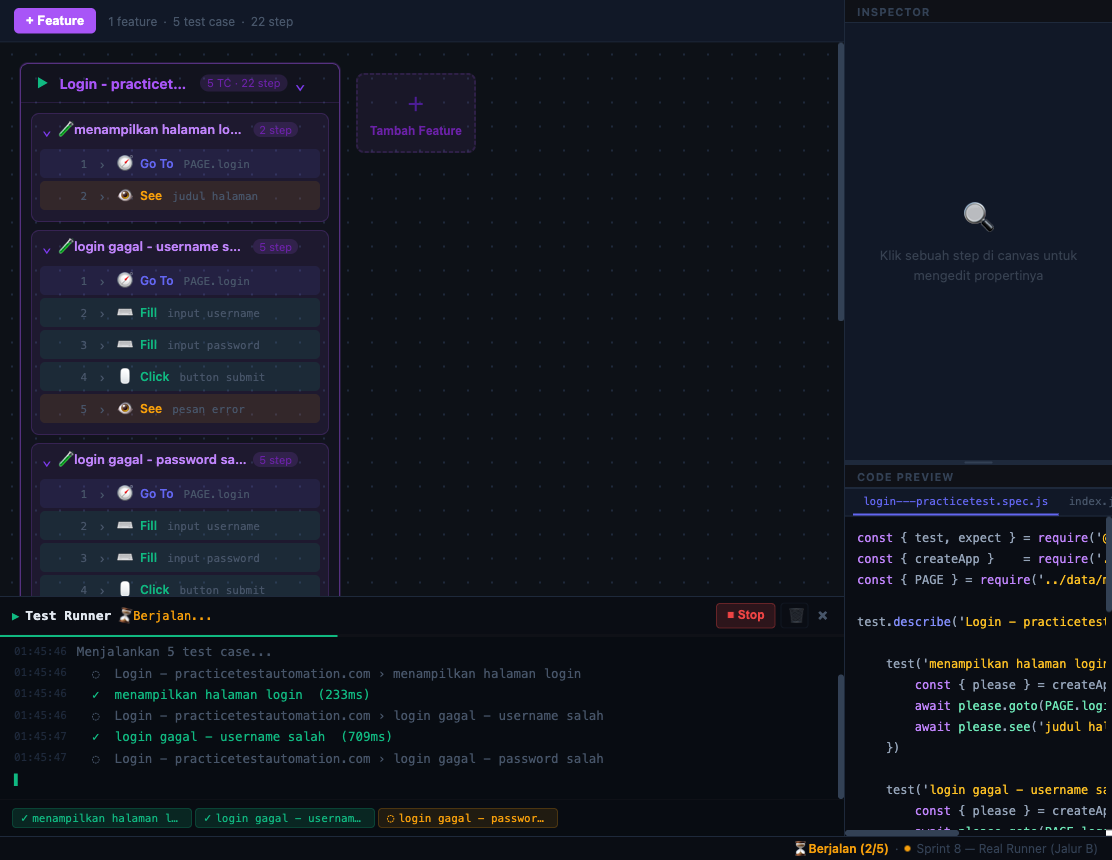Image resolution: width=1112 pixels, height=860 pixels.
Task: Click the + Feature button
Action: pos(55,21)
